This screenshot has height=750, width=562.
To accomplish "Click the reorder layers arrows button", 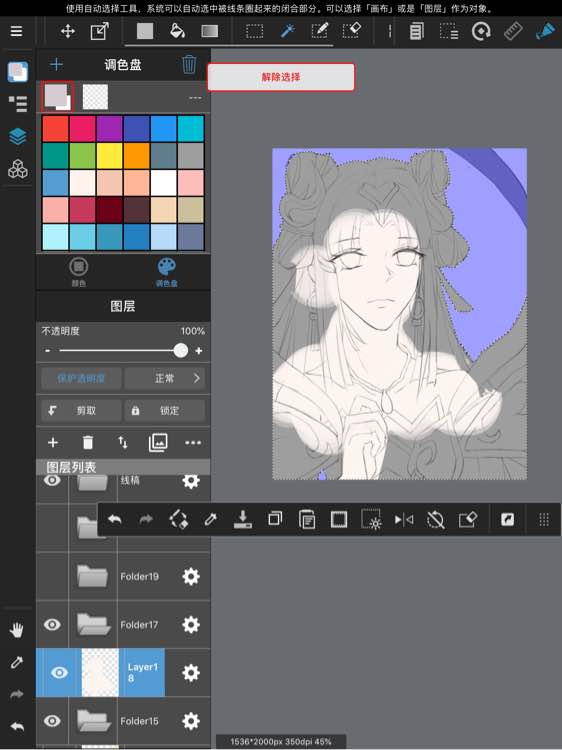I will (x=123, y=443).
